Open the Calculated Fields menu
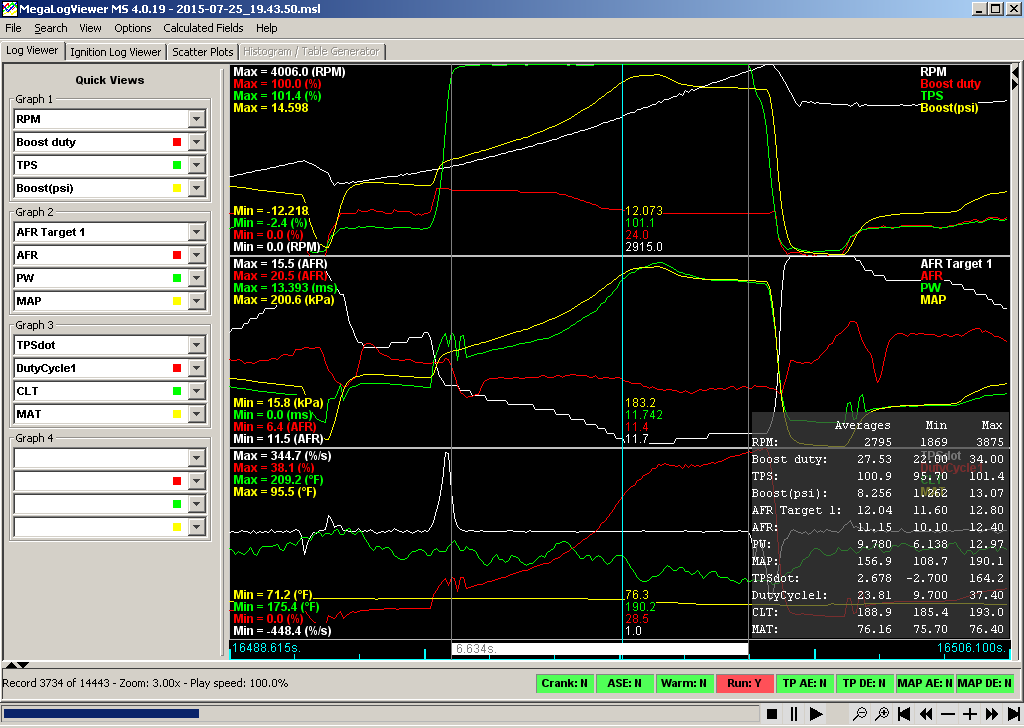Viewport: 1024px width, 728px height. (x=203, y=28)
